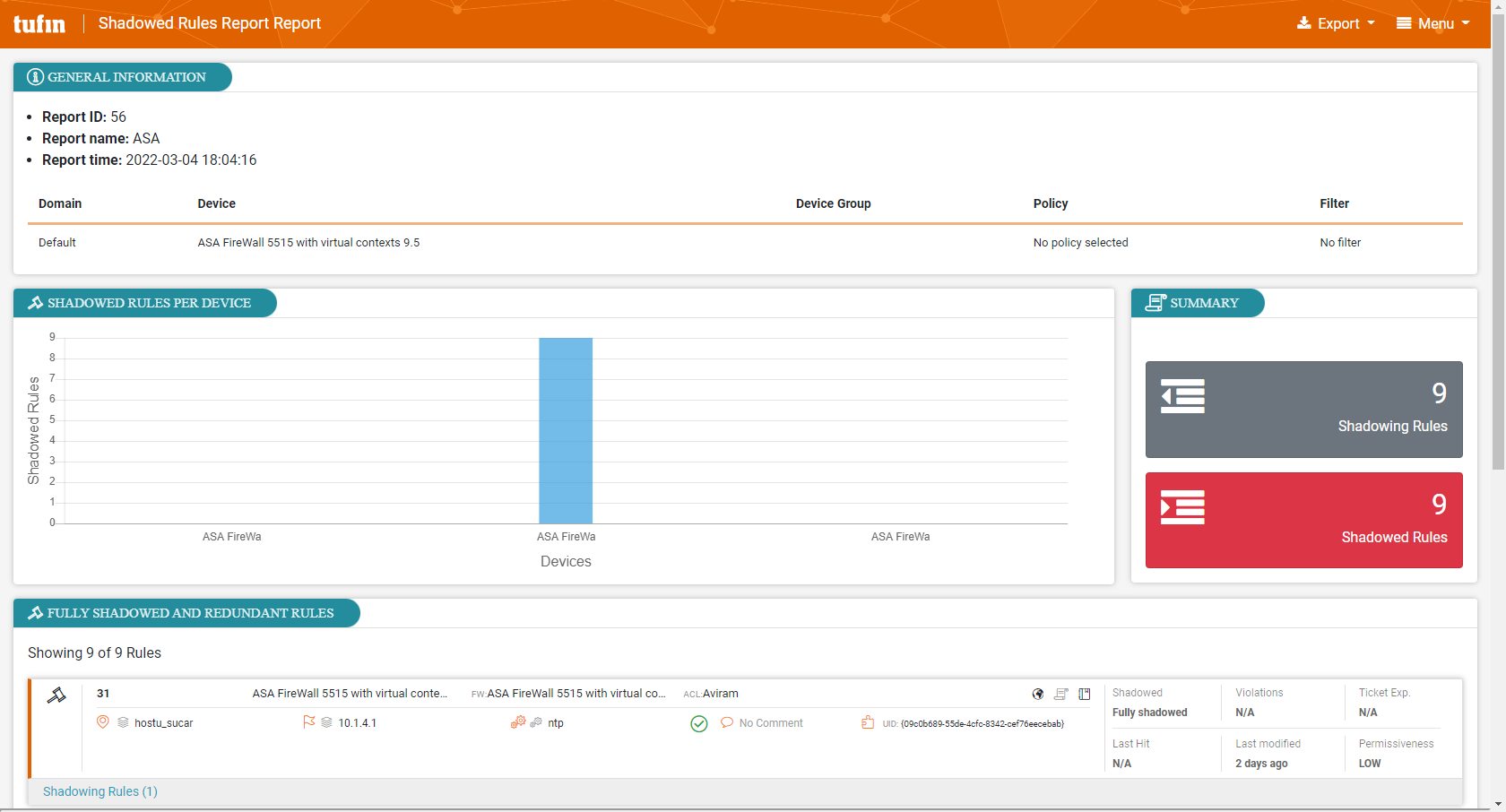This screenshot has height=812, width=1506.
Task: Click the gavel icon beside rule 31
Action: click(x=56, y=695)
